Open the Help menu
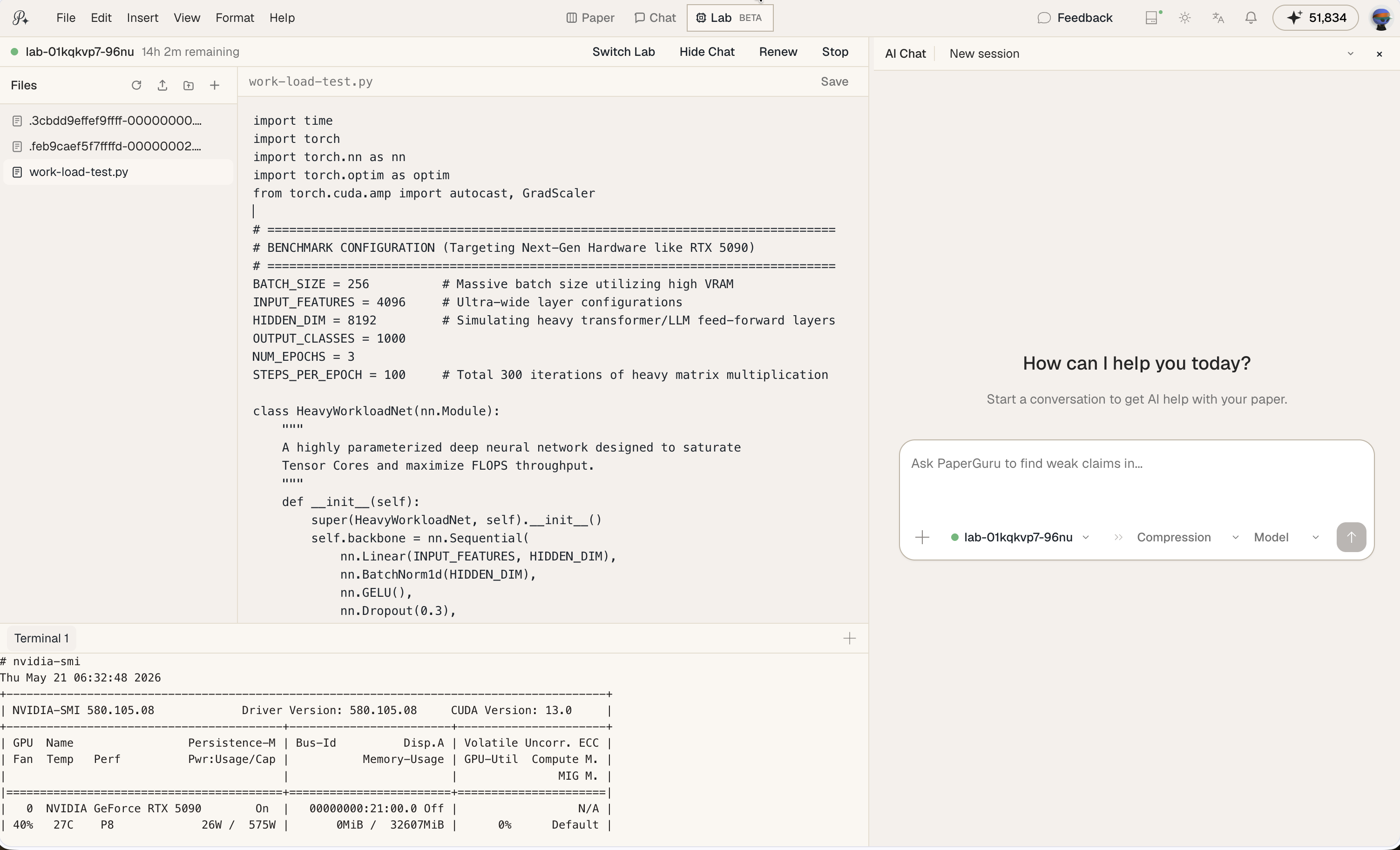The width and height of the screenshot is (1400, 850). point(282,18)
